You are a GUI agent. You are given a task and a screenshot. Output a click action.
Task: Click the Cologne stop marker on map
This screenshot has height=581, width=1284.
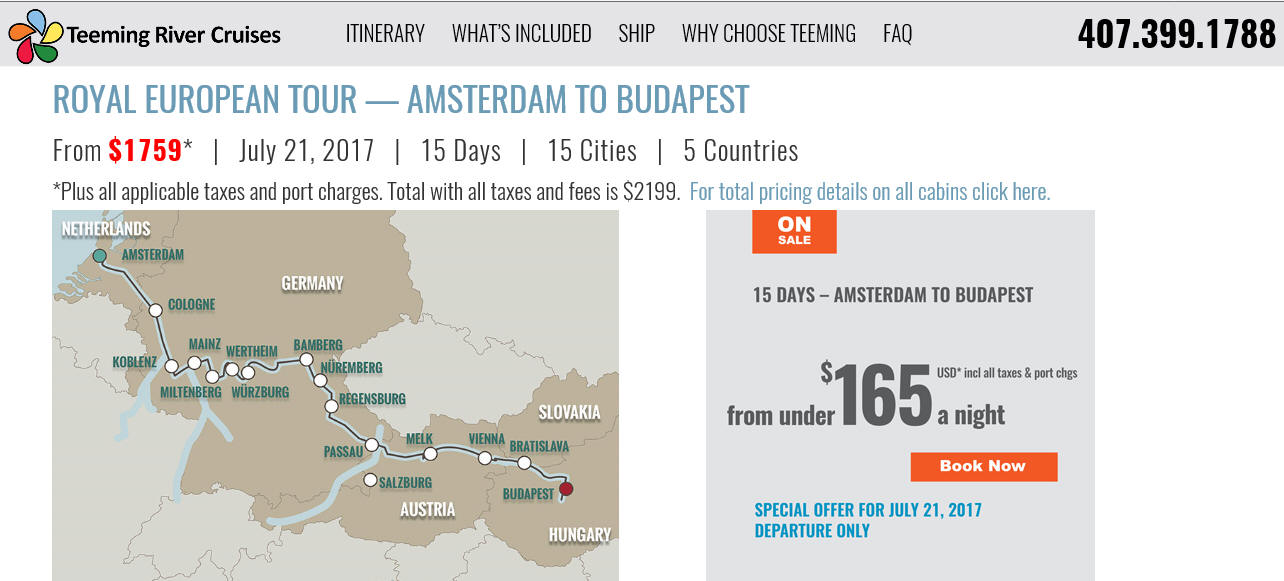click(155, 310)
